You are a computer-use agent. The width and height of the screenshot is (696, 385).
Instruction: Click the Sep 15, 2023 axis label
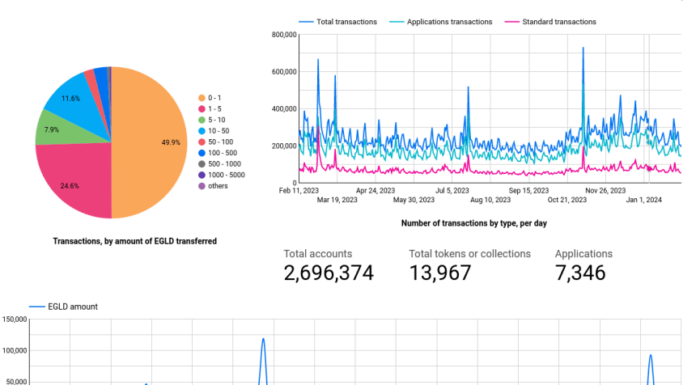529,191
